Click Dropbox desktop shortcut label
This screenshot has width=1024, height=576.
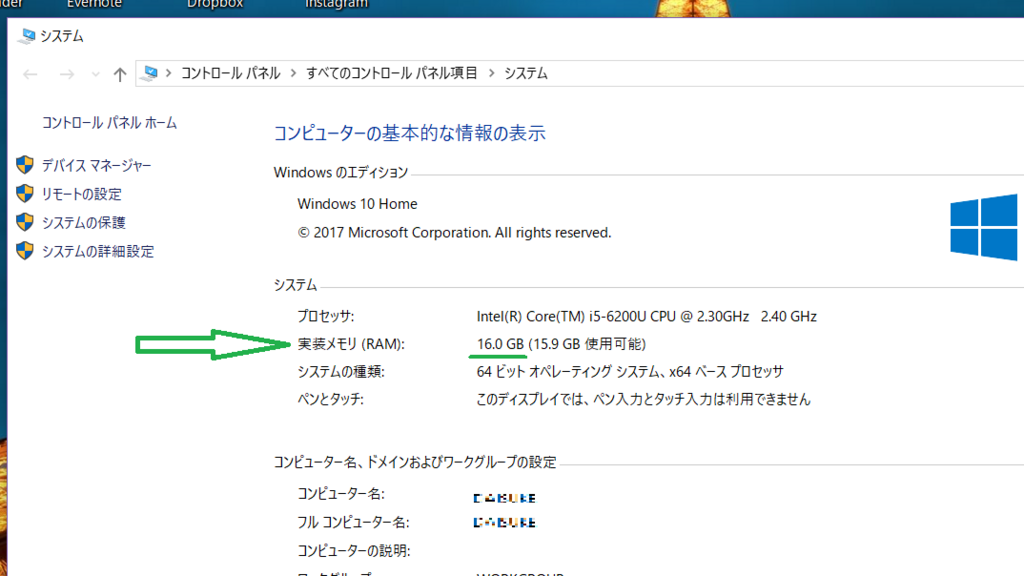tap(215, 4)
